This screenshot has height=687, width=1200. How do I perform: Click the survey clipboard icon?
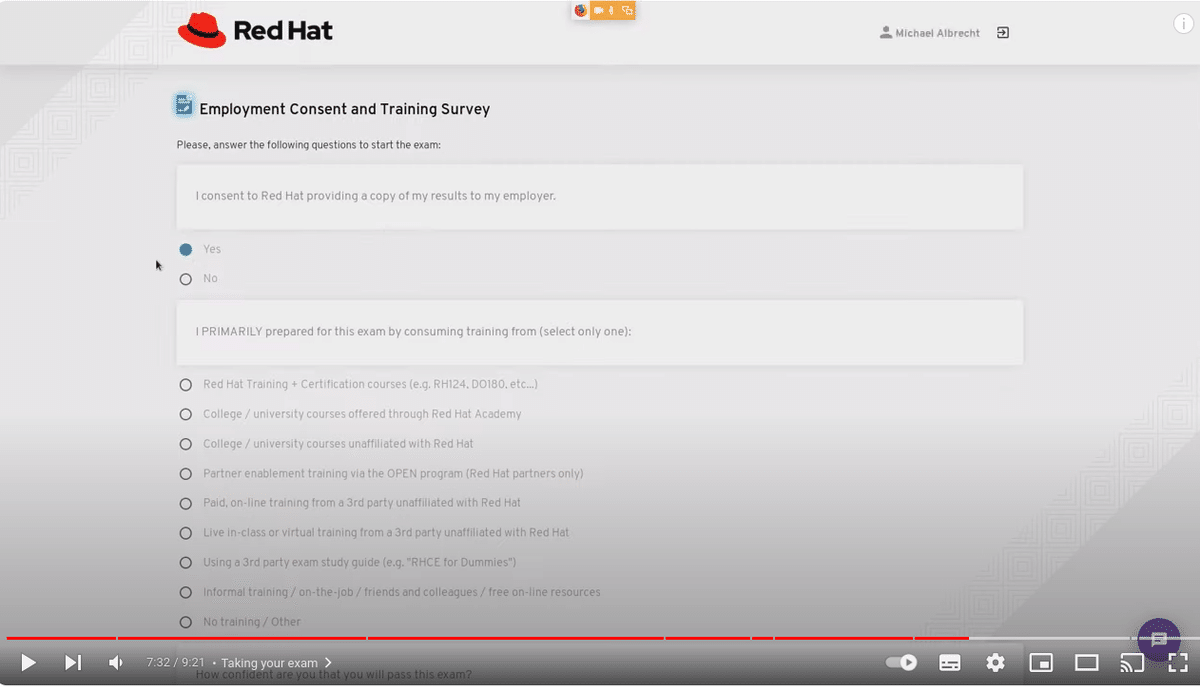pyautogui.click(x=184, y=105)
